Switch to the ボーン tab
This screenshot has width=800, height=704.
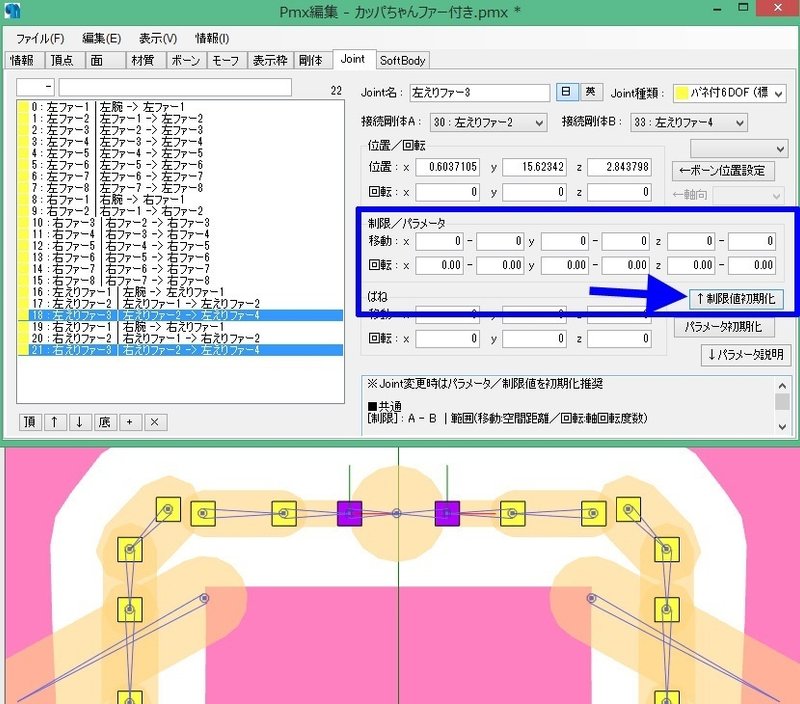click(x=186, y=60)
